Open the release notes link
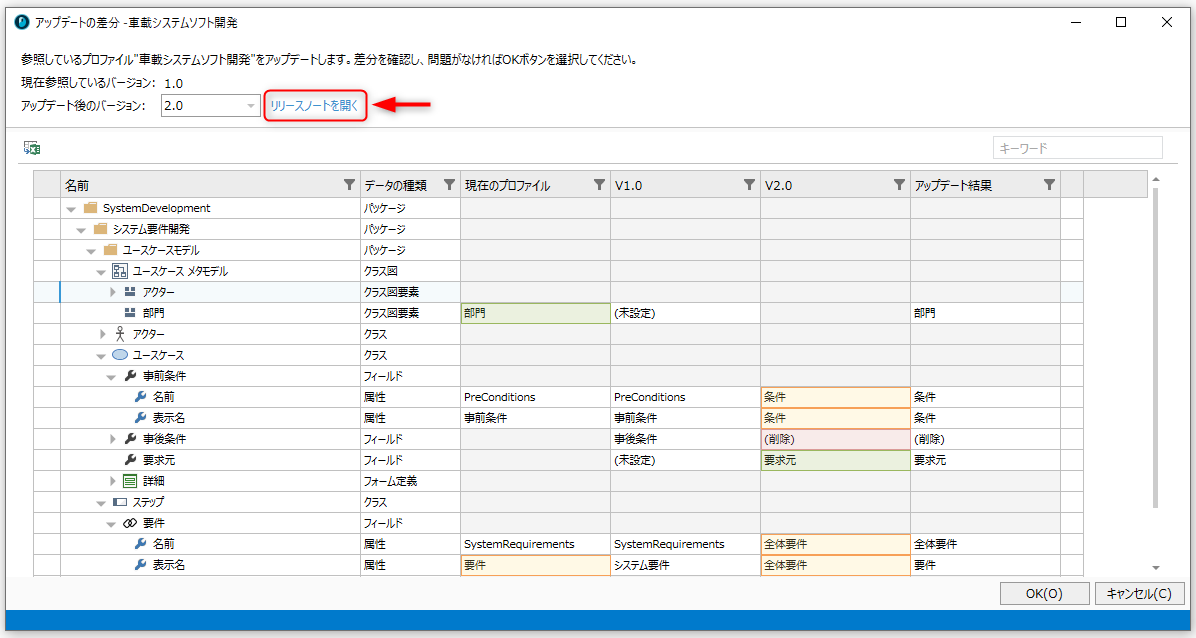 314,106
